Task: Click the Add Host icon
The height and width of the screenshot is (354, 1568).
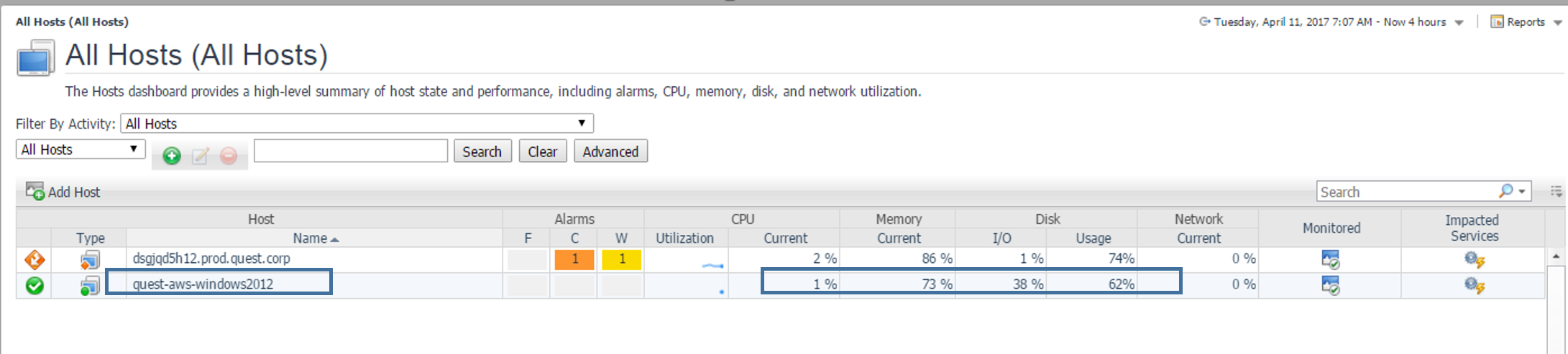Action: (35, 191)
